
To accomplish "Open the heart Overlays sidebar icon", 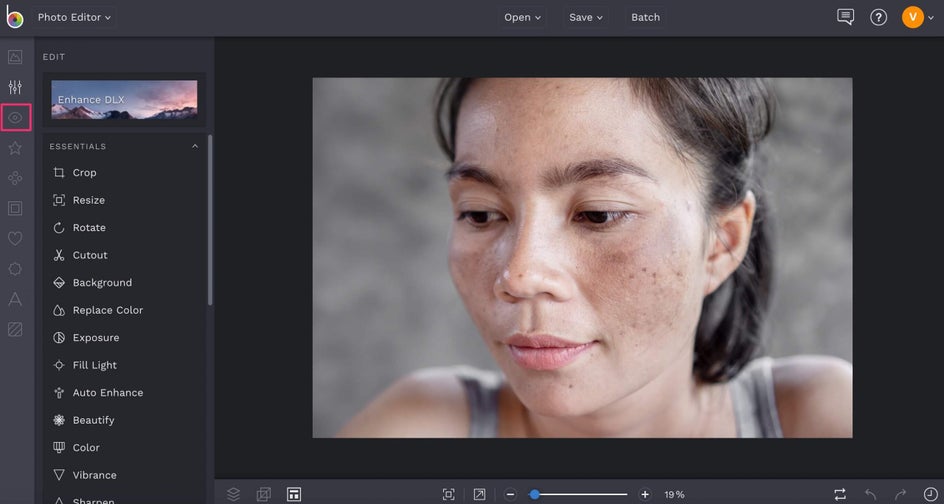I will 15,239.
